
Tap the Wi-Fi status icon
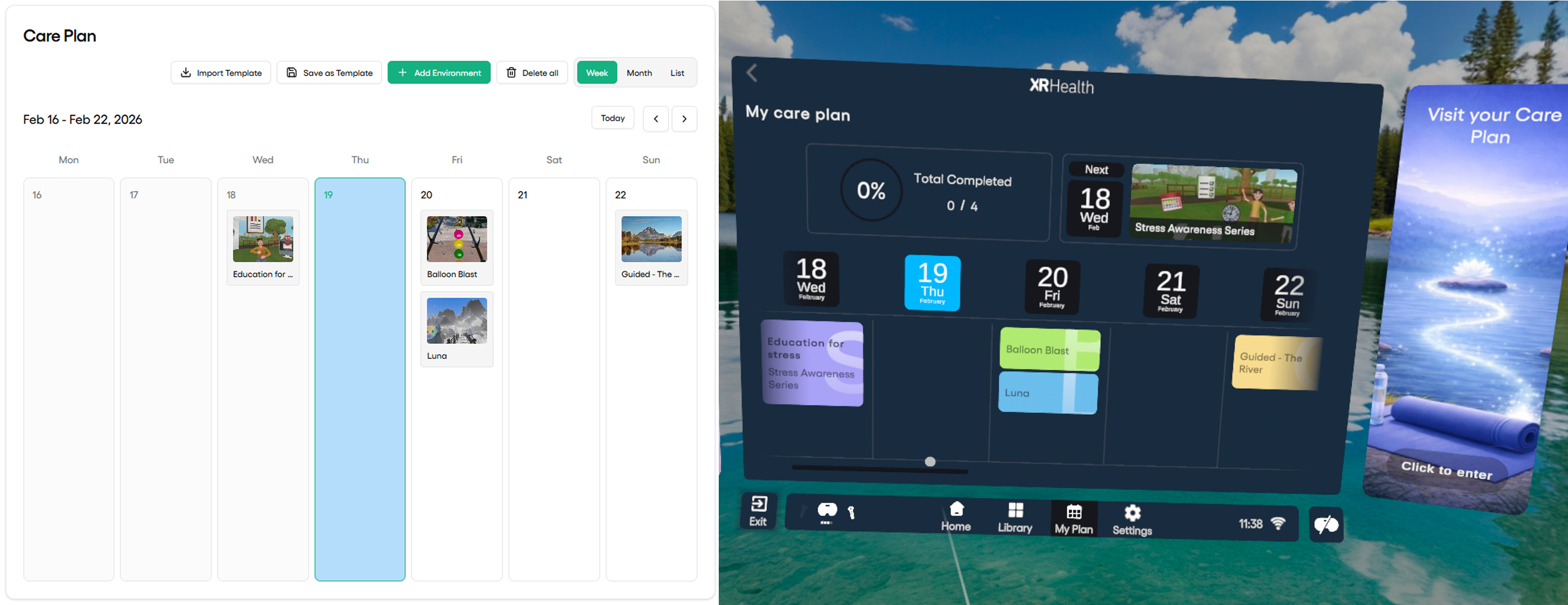[1278, 523]
